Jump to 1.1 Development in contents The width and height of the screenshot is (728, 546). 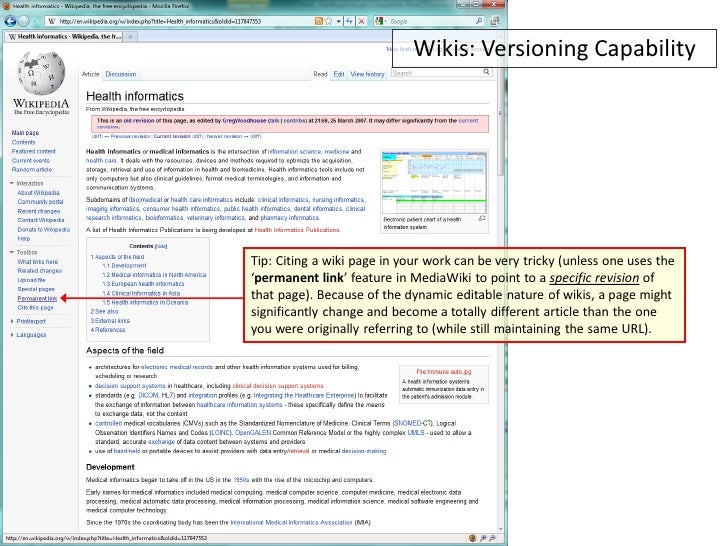[124, 266]
